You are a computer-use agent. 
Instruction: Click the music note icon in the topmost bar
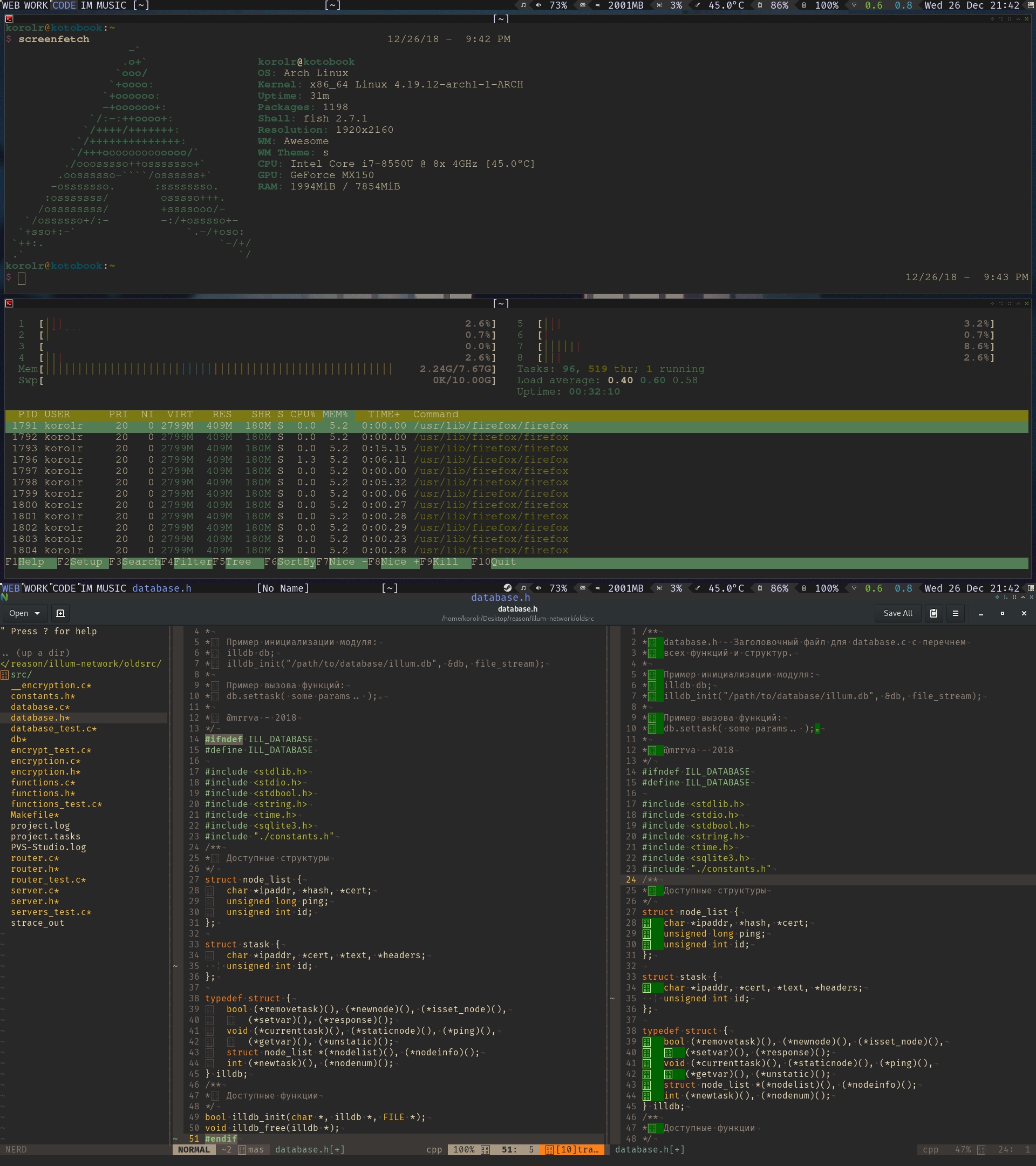point(523,5)
